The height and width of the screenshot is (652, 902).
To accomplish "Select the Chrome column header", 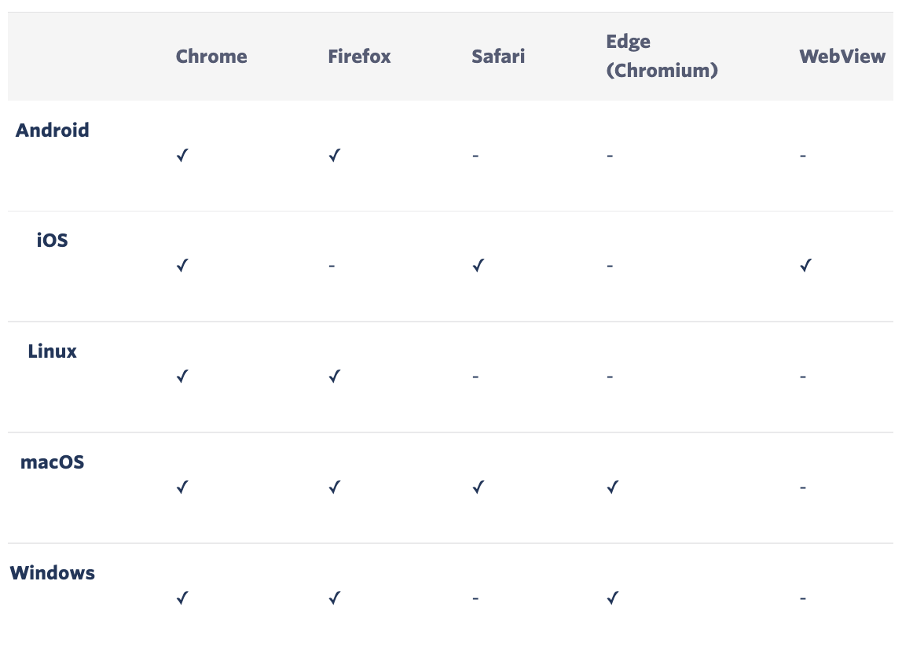I will 212,56.
